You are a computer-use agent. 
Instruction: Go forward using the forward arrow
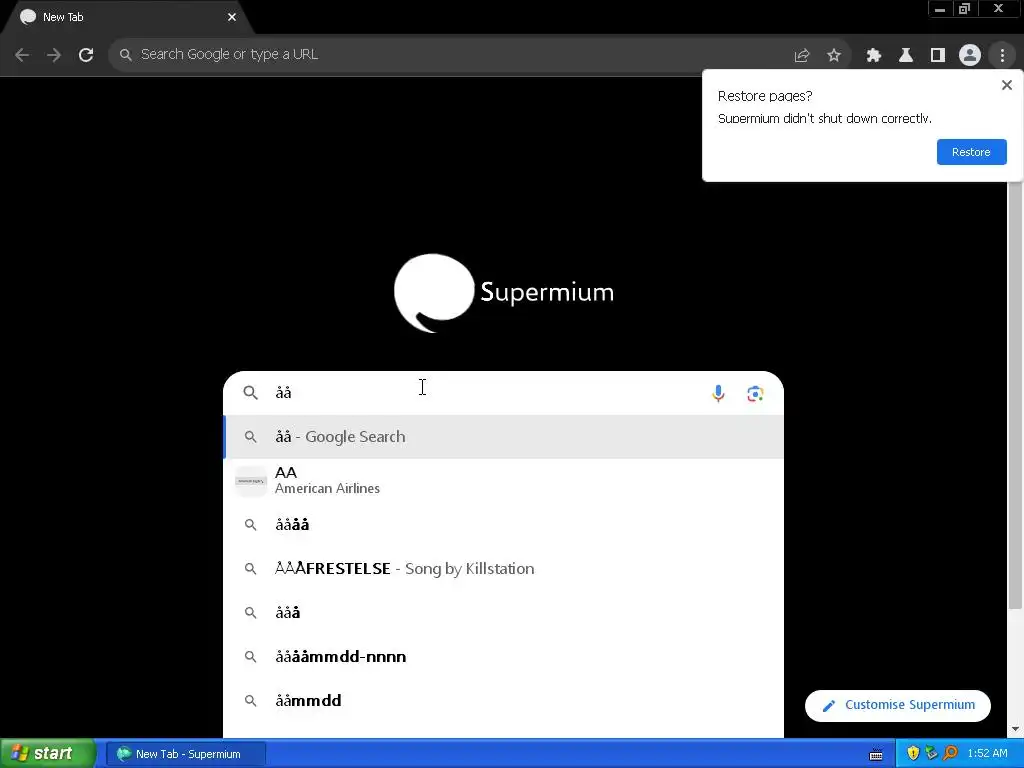(x=54, y=55)
